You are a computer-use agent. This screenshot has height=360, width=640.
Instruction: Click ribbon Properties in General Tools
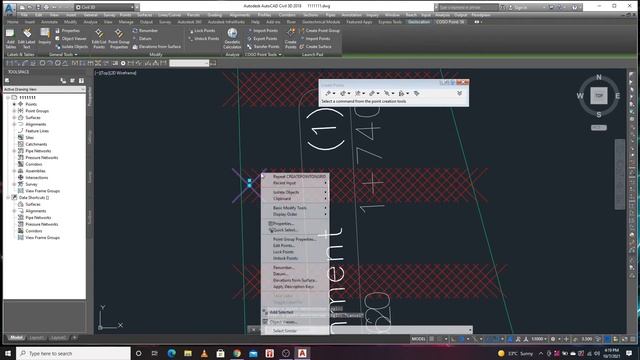coord(67,31)
